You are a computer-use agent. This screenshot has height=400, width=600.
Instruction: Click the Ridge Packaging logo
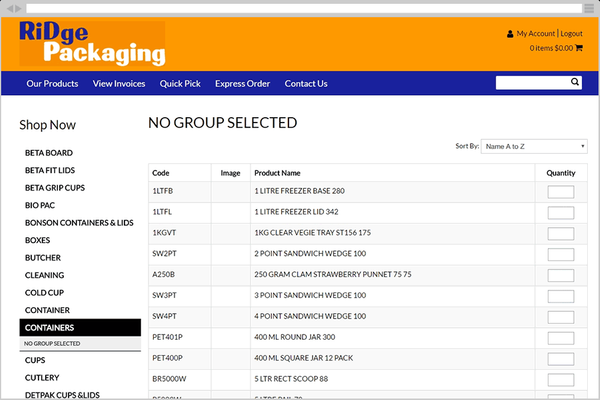[92, 43]
